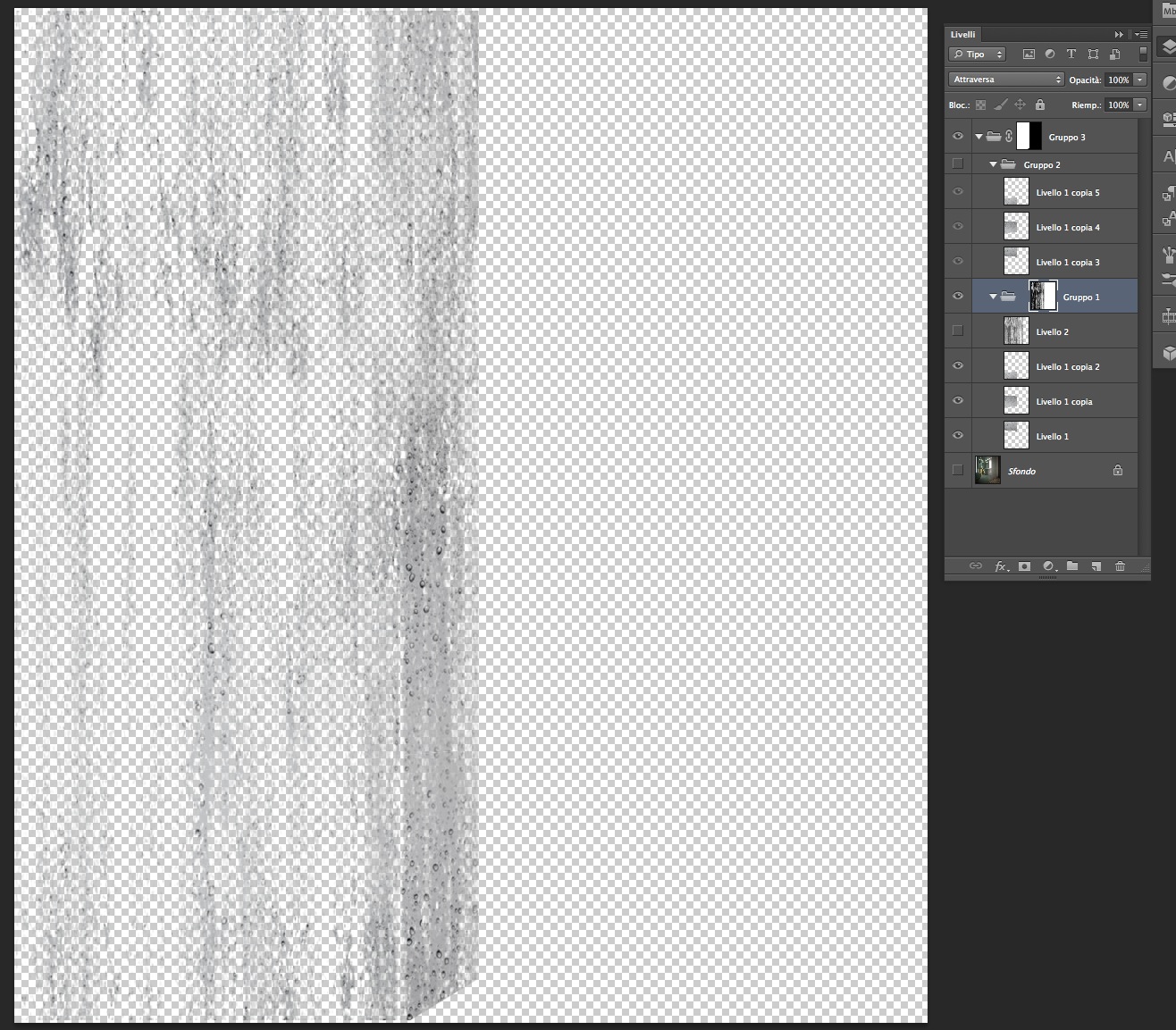This screenshot has height=1030, width=1176.
Task: Open the Layers panel flyout menu
Action: tap(1140, 34)
